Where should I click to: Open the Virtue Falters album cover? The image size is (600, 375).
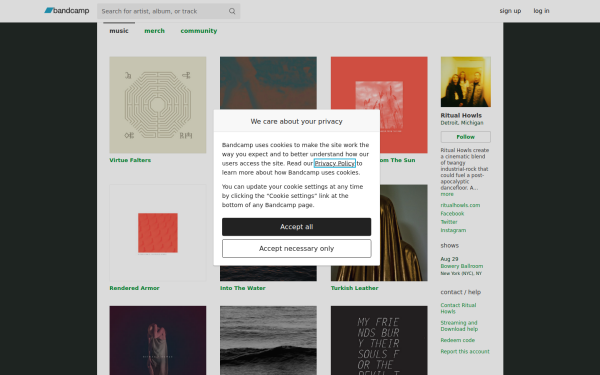click(x=158, y=105)
